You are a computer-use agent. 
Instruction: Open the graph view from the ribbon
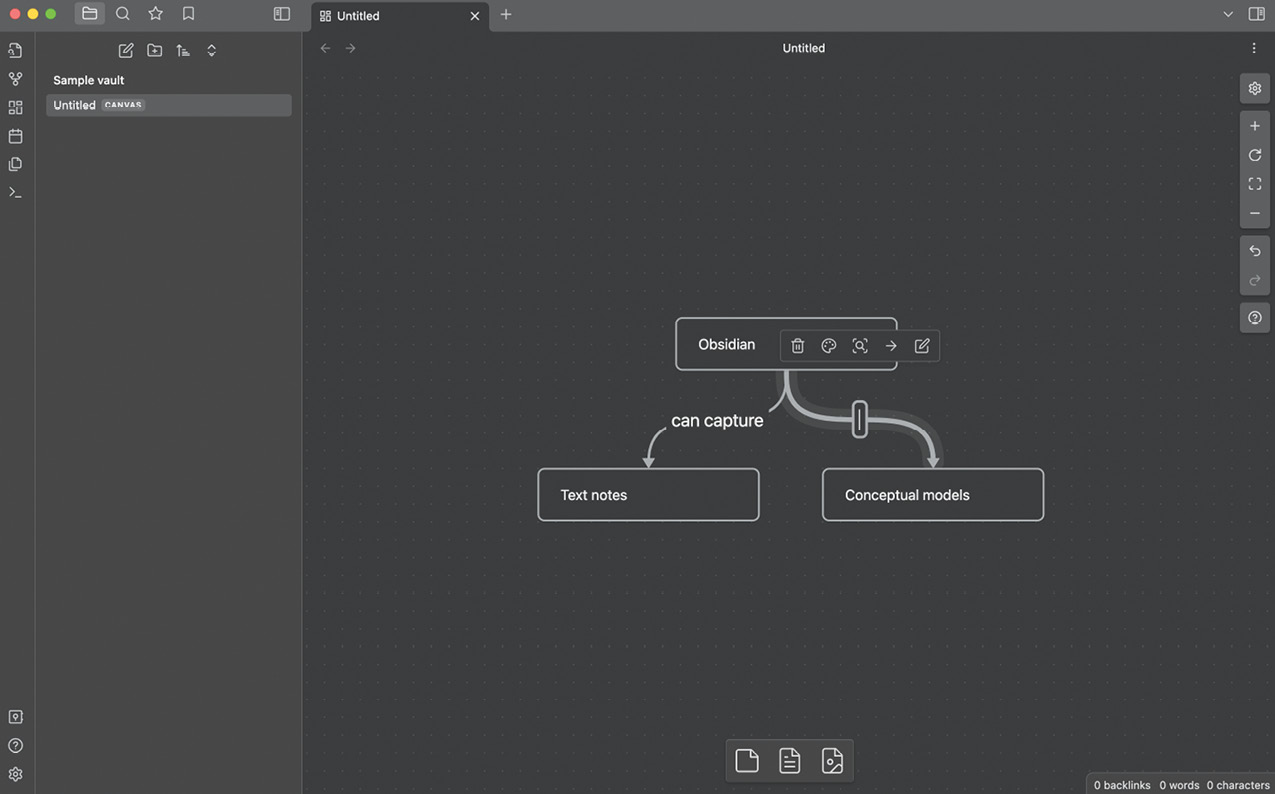pyautogui.click(x=15, y=79)
